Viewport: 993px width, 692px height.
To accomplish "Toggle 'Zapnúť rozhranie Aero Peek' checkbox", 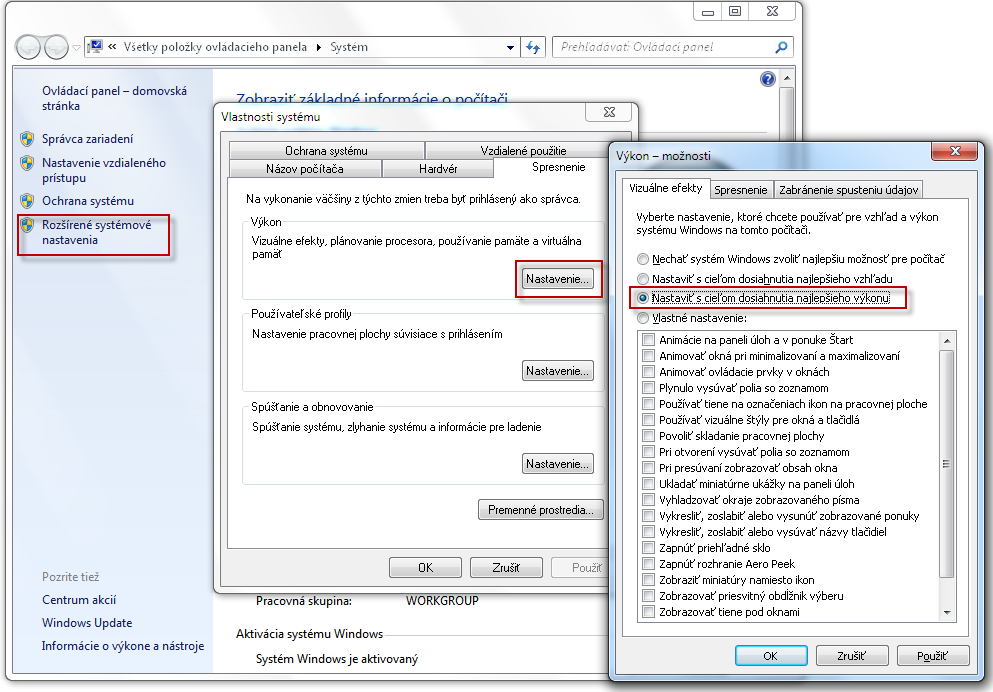I will click(648, 563).
